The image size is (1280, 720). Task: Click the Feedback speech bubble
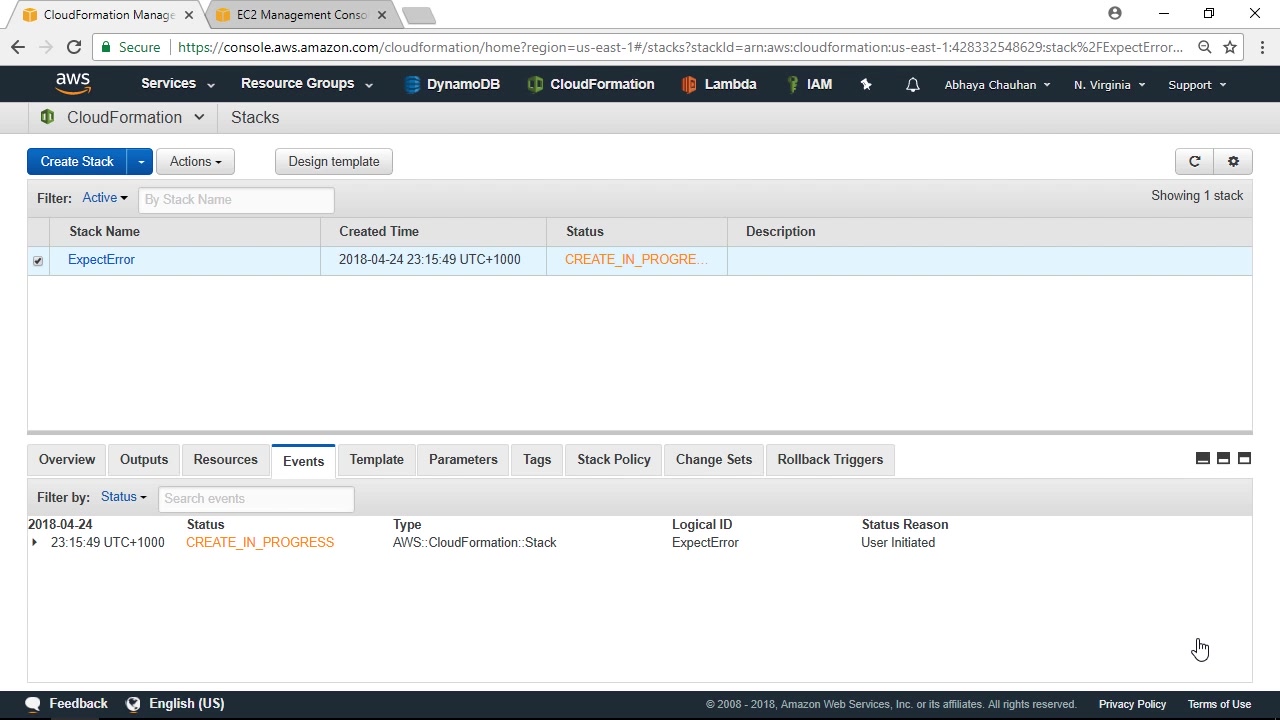point(34,704)
